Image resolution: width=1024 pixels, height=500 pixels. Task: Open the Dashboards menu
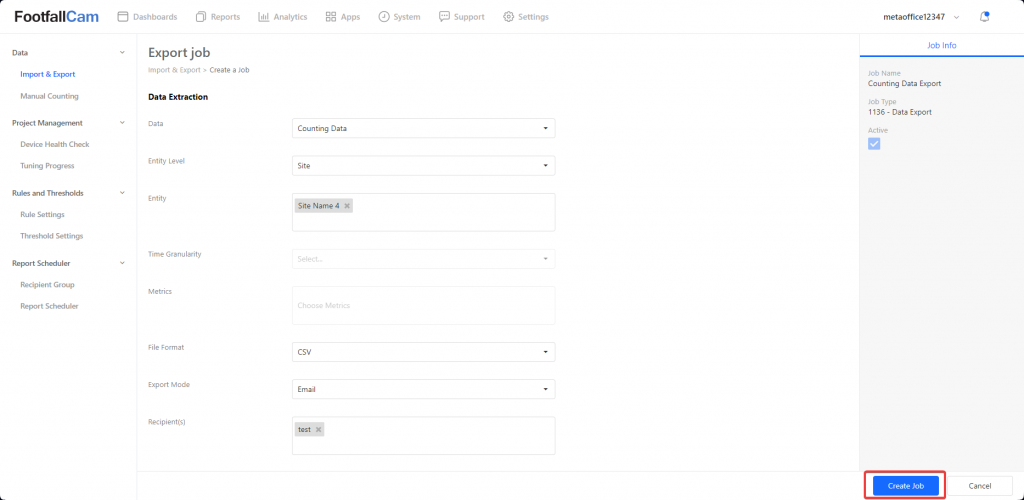tap(147, 17)
